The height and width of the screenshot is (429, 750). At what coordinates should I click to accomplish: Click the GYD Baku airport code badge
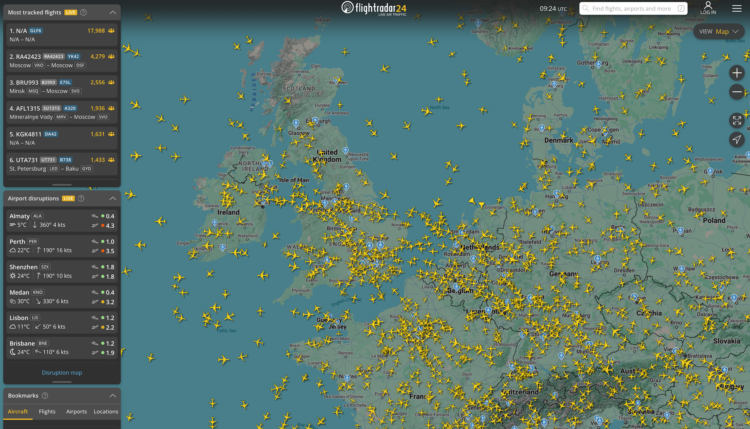[x=87, y=169]
